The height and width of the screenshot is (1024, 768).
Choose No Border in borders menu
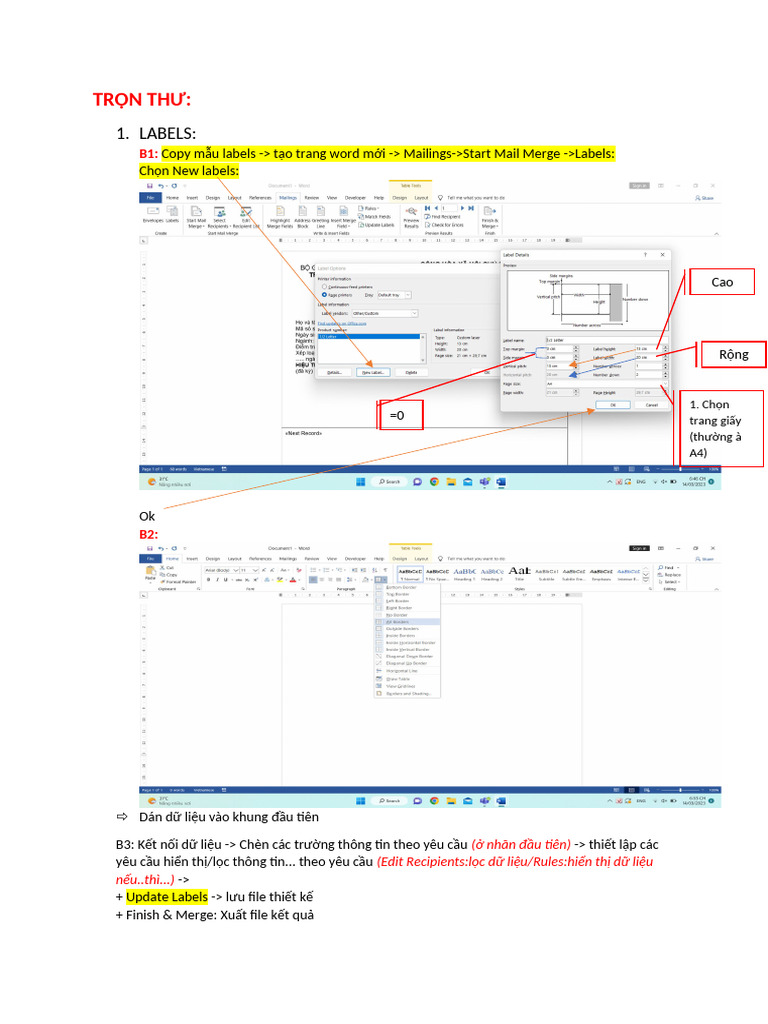(x=408, y=615)
